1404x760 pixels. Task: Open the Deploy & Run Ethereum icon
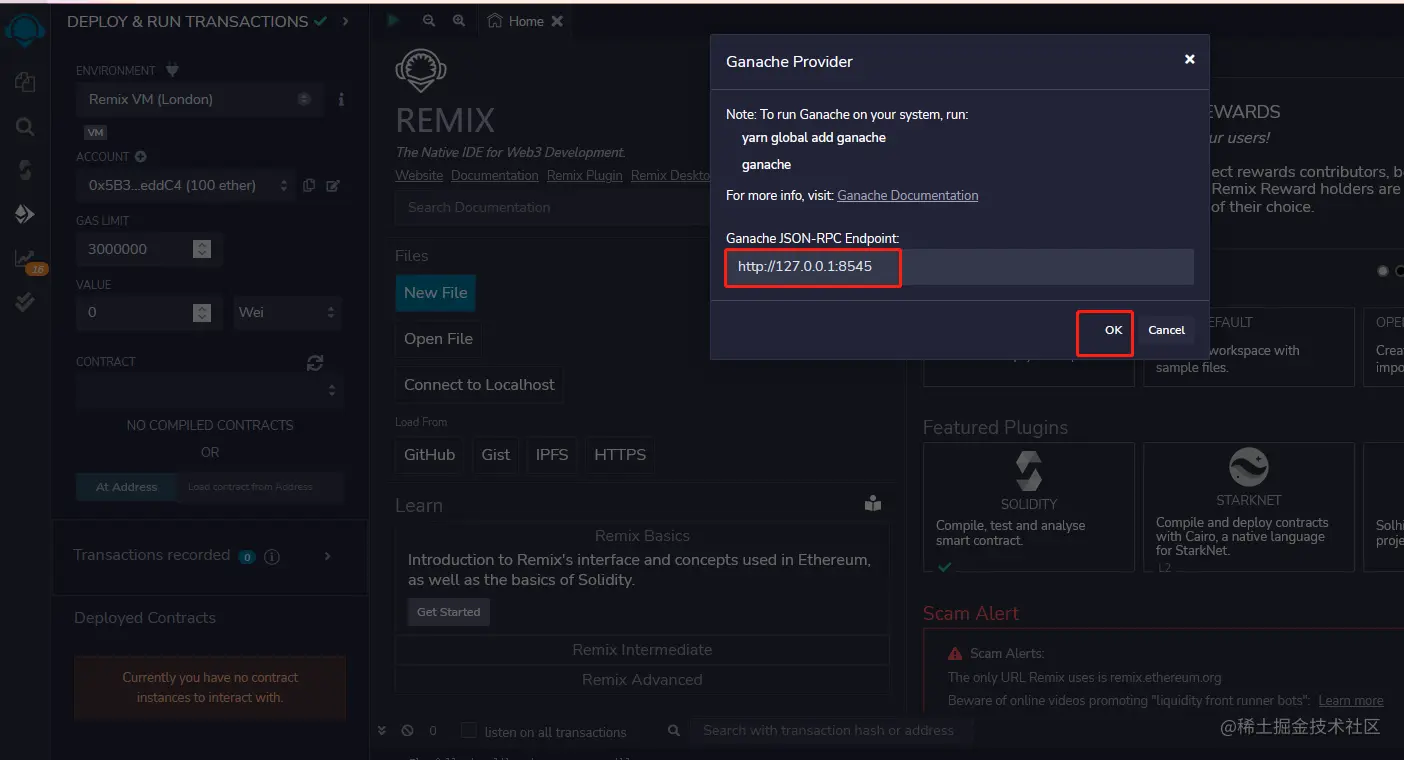(25, 214)
